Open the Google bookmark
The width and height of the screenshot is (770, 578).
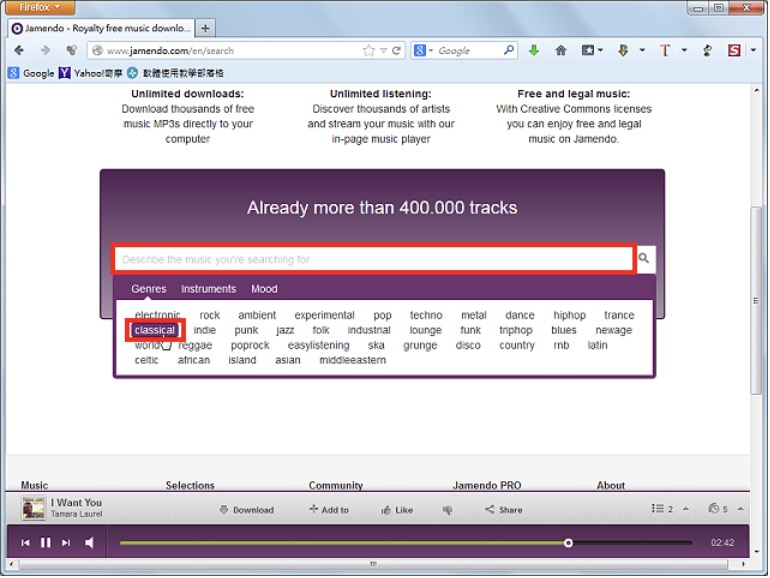click(31, 73)
